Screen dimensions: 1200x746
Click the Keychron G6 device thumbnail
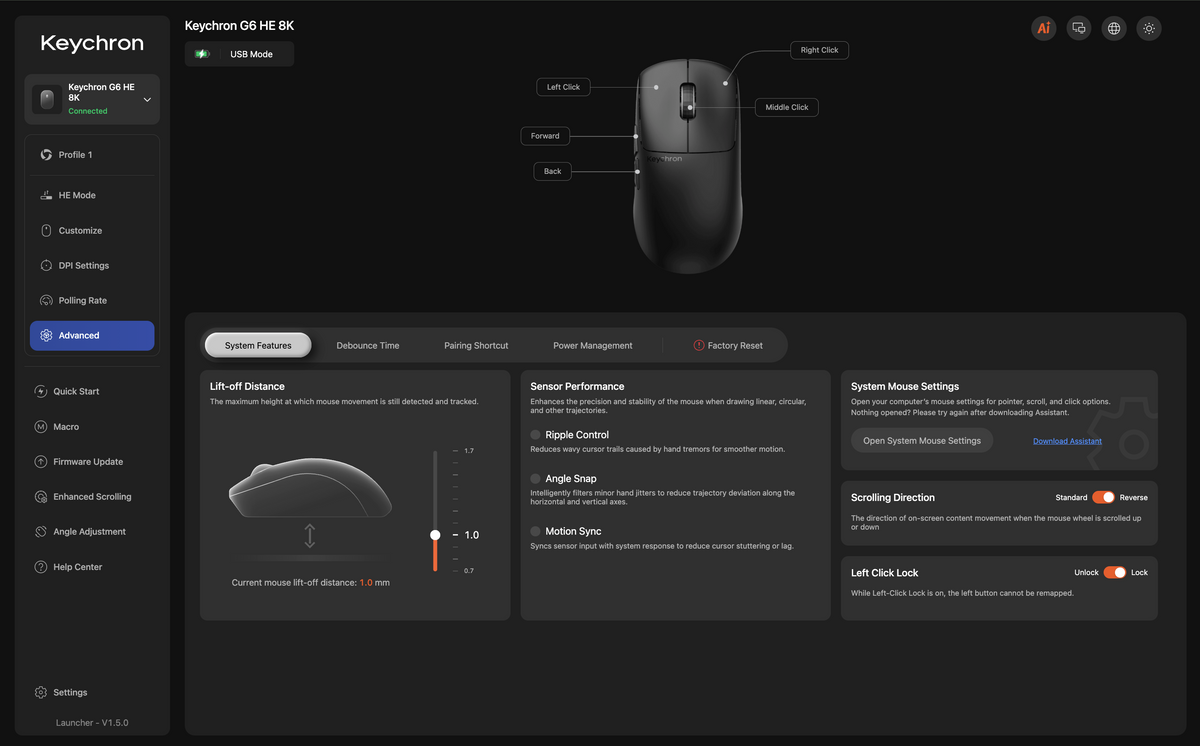click(47, 99)
